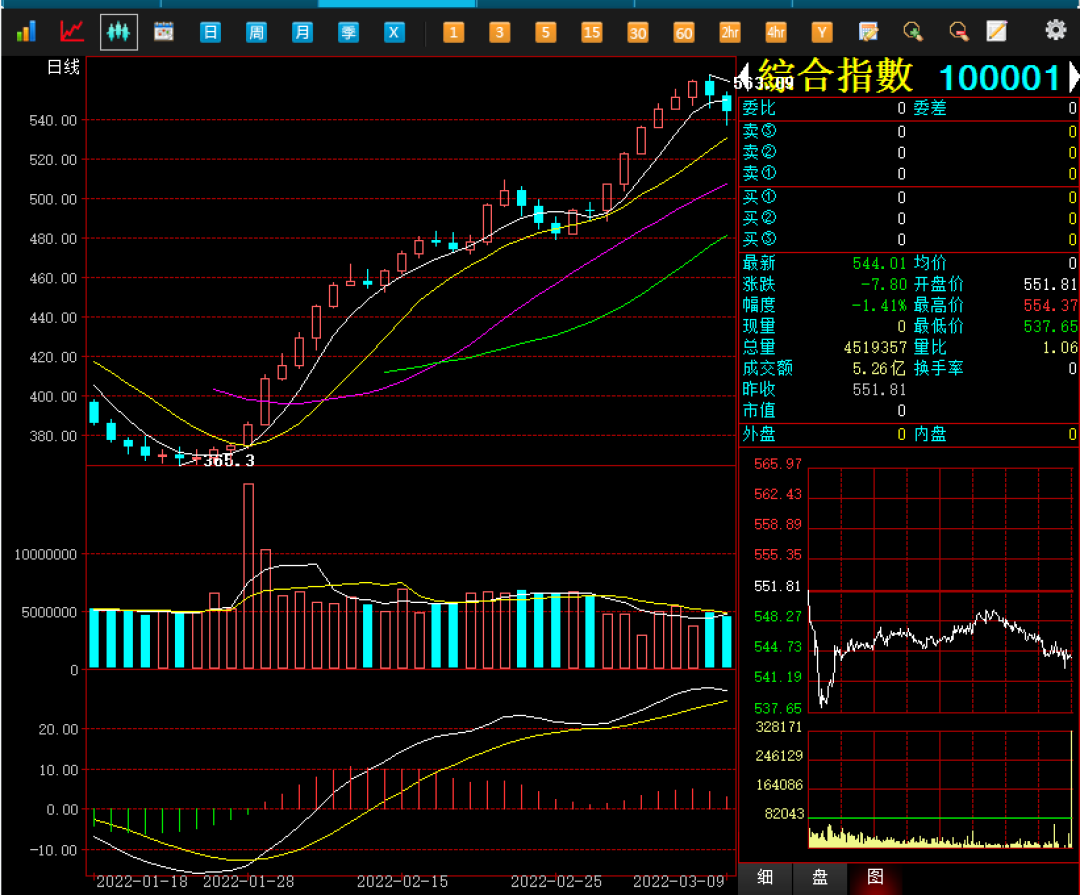Viewport: 1080px width, 895px height.
Task: Click the 2022-02-25 date label
Action: click(x=556, y=881)
